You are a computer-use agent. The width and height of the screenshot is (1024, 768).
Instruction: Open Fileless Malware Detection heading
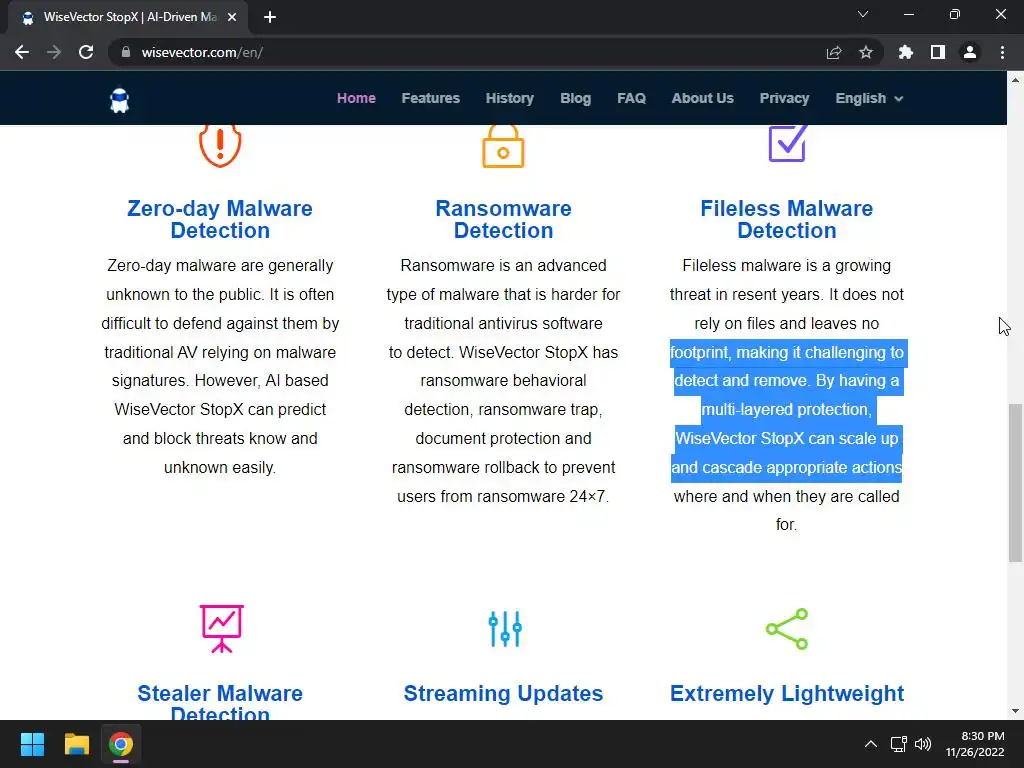[x=787, y=219]
